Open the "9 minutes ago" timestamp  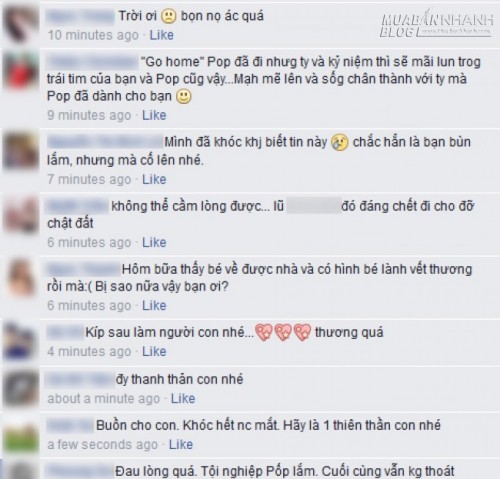89,115
